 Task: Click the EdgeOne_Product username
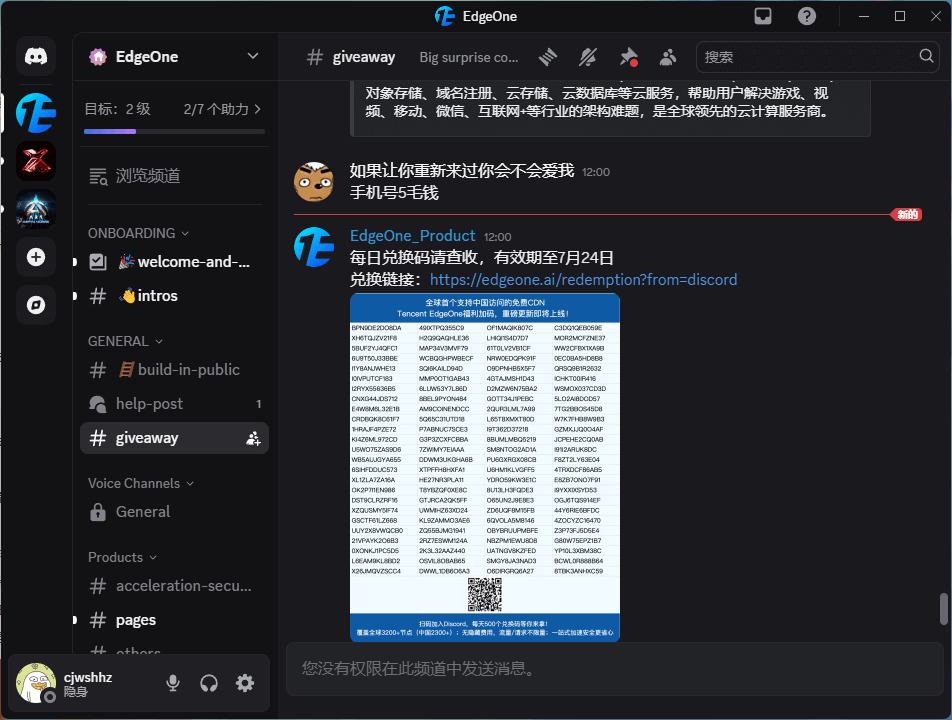412,236
